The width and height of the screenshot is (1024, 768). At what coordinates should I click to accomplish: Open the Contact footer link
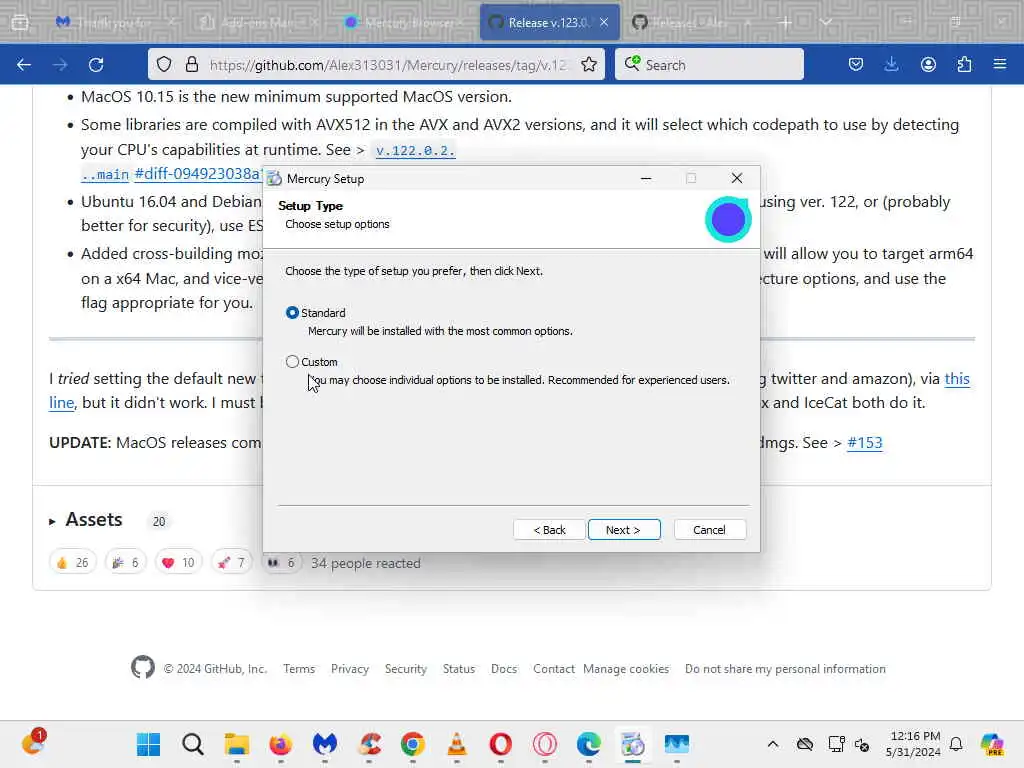[x=554, y=669]
